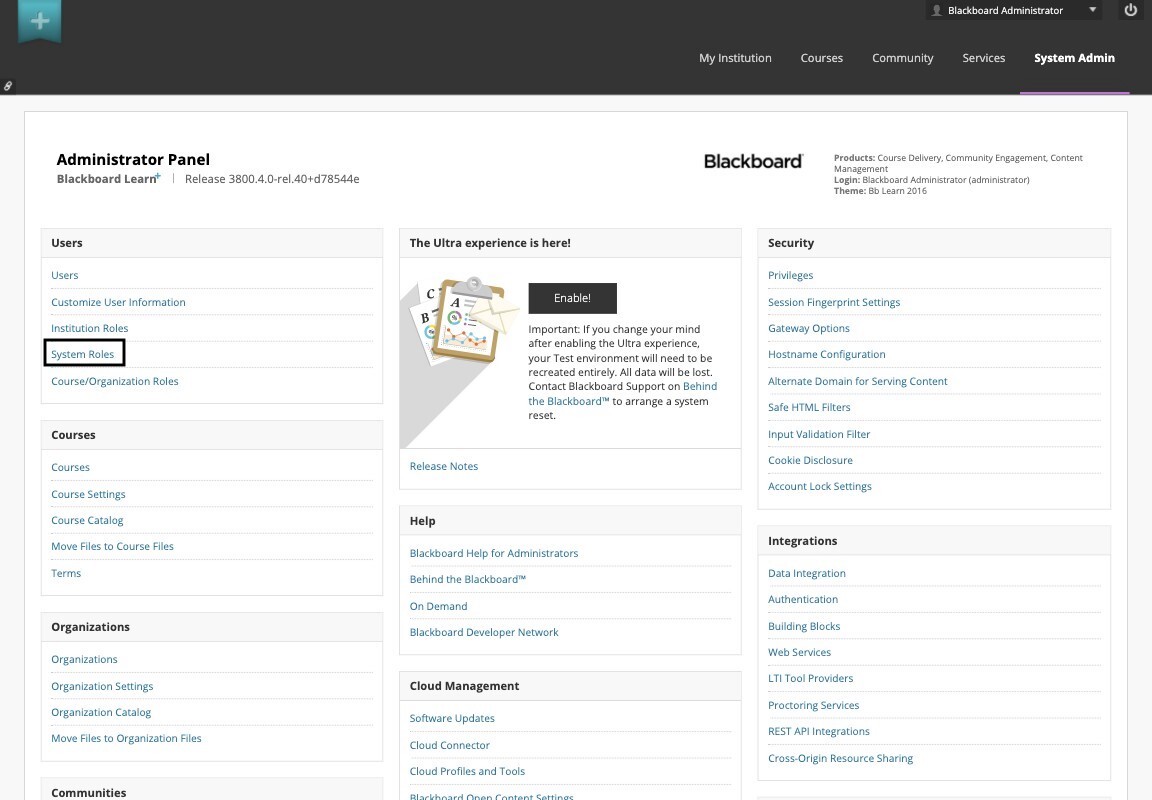The image size is (1152, 800).
Task: Open Course/Organization Roles
Action: [115, 381]
